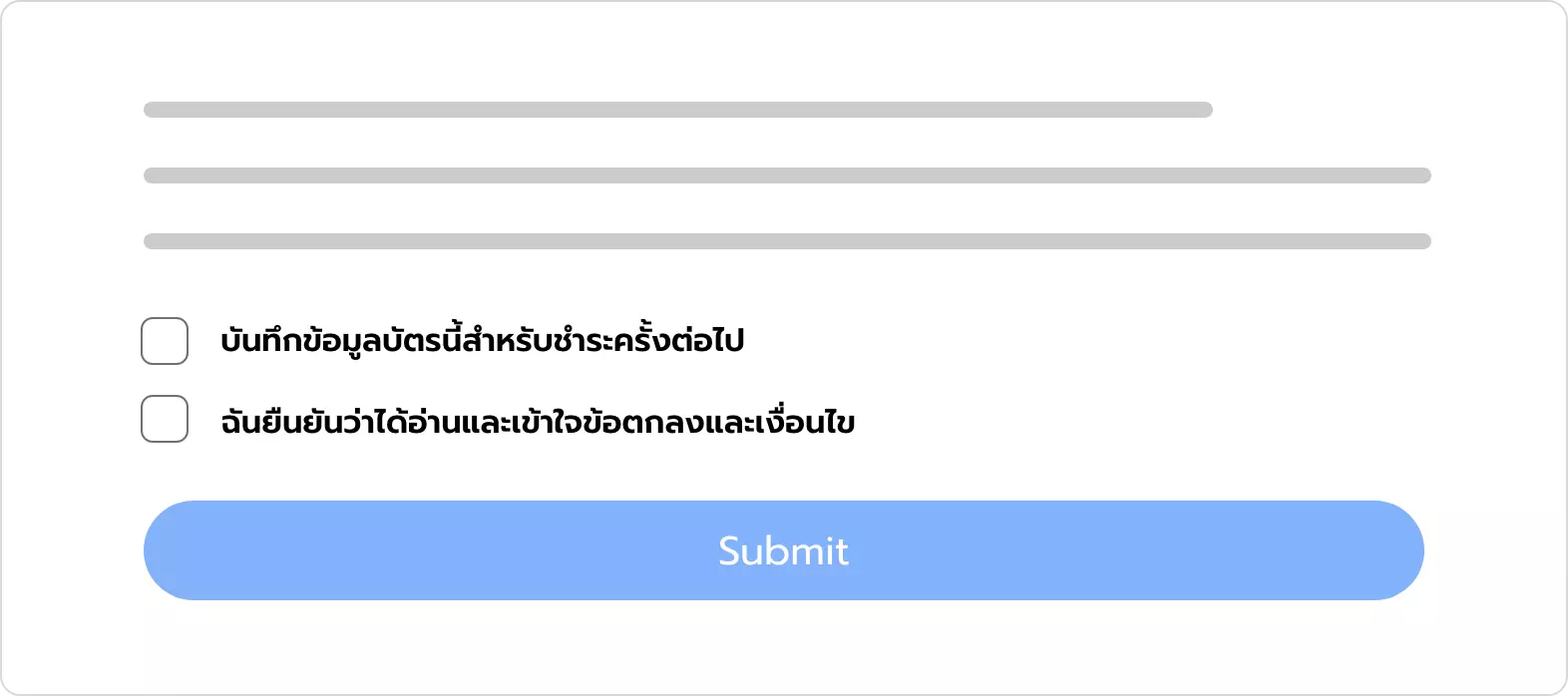Click the middle gray placeholder line
Viewport: 1568px width, 696px height.
coord(786,174)
